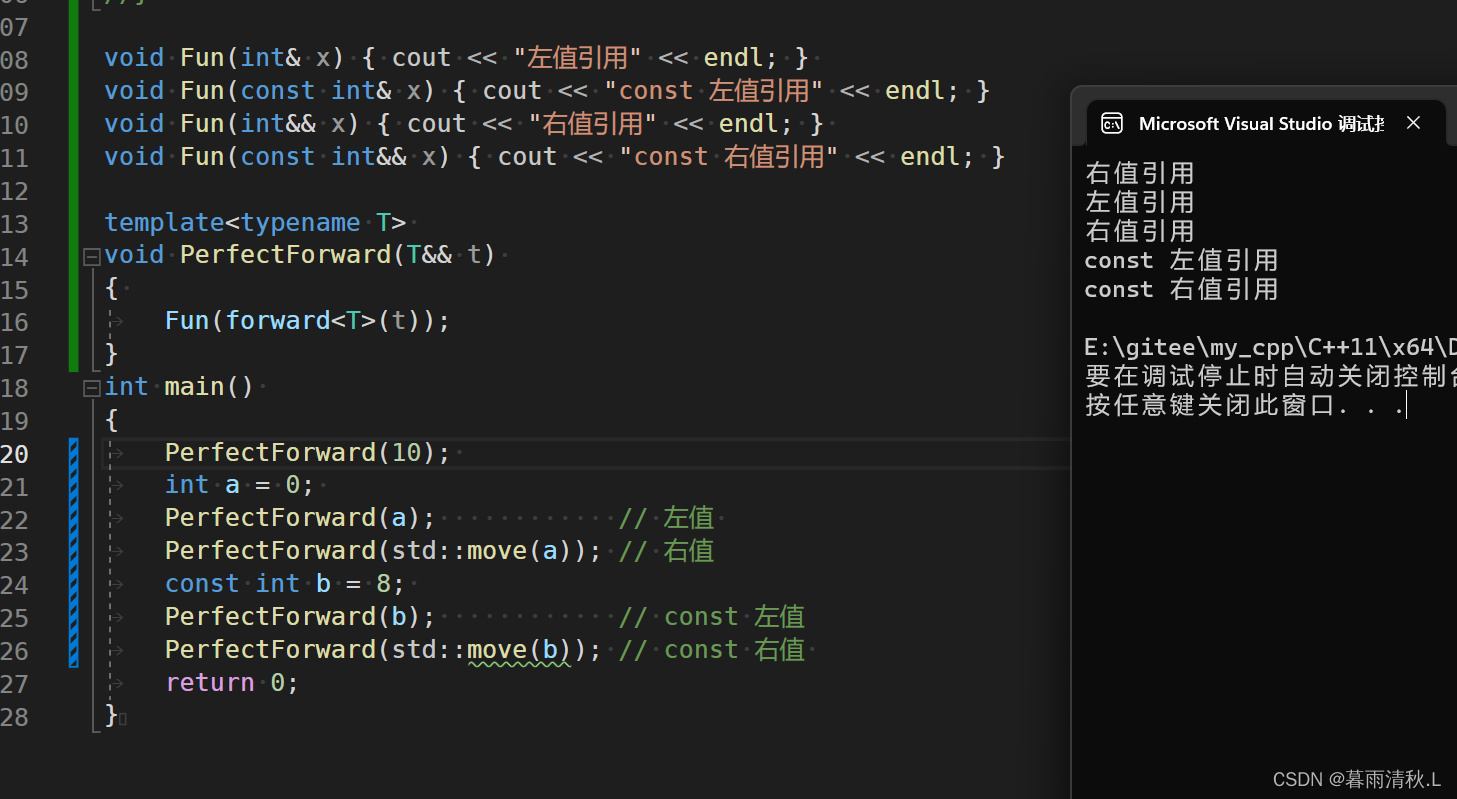Place cursor on PerfectForward(10); call

308,453
